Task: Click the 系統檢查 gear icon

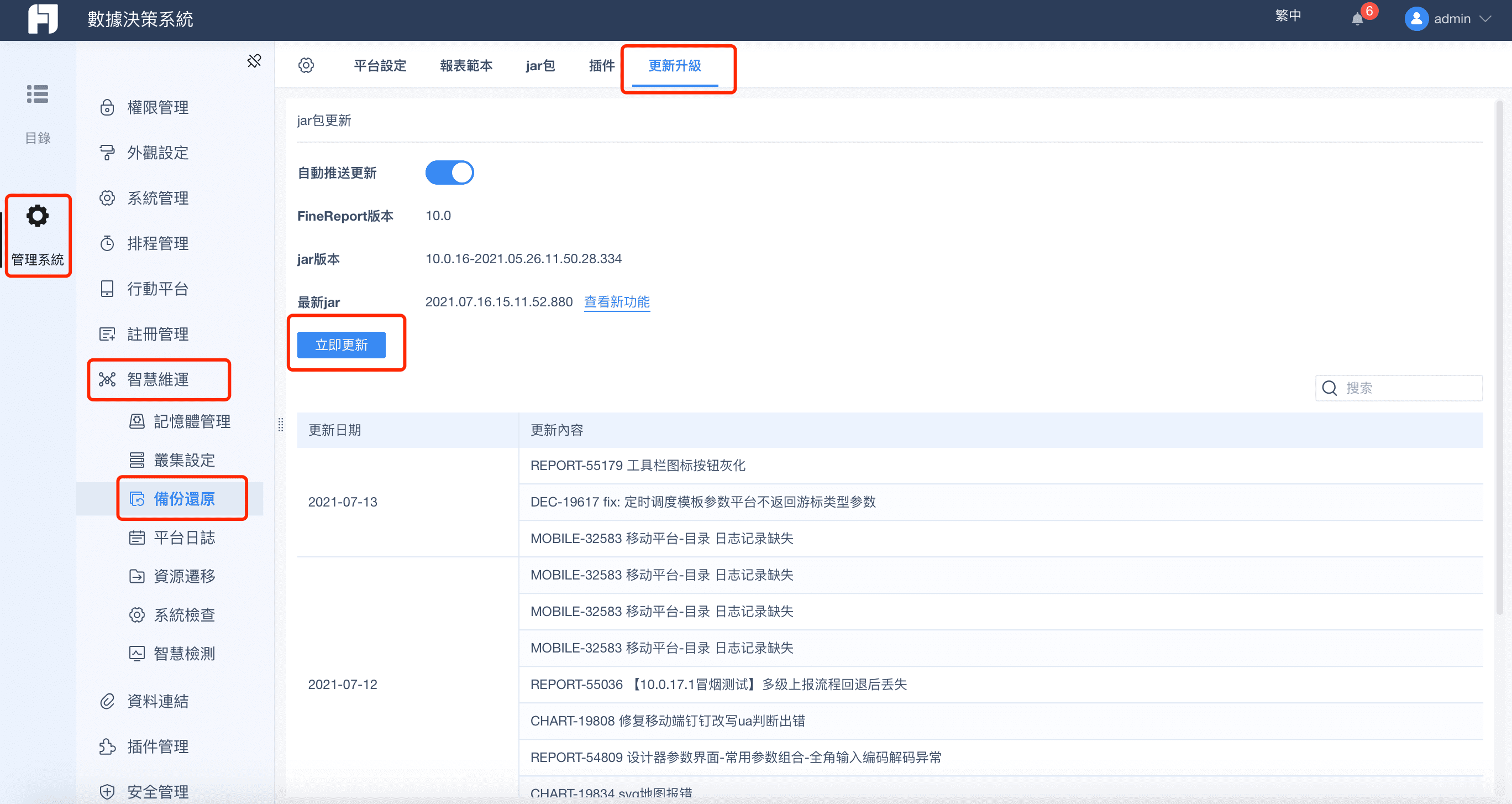Action: [x=136, y=615]
